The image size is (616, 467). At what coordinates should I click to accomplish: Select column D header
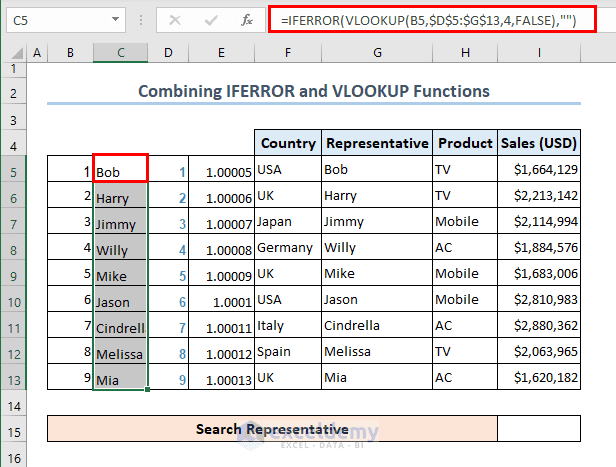coord(168,53)
